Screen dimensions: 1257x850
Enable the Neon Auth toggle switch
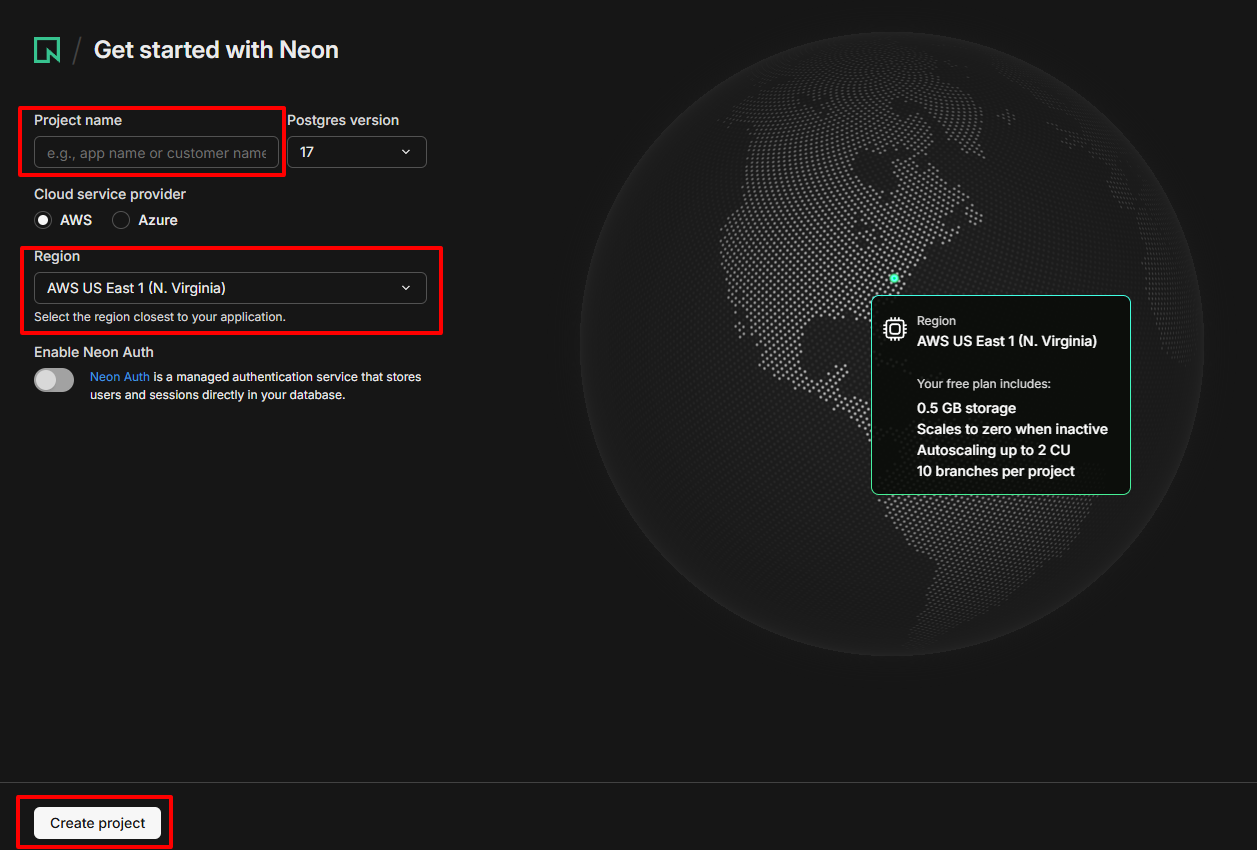click(x=54, y=380)
